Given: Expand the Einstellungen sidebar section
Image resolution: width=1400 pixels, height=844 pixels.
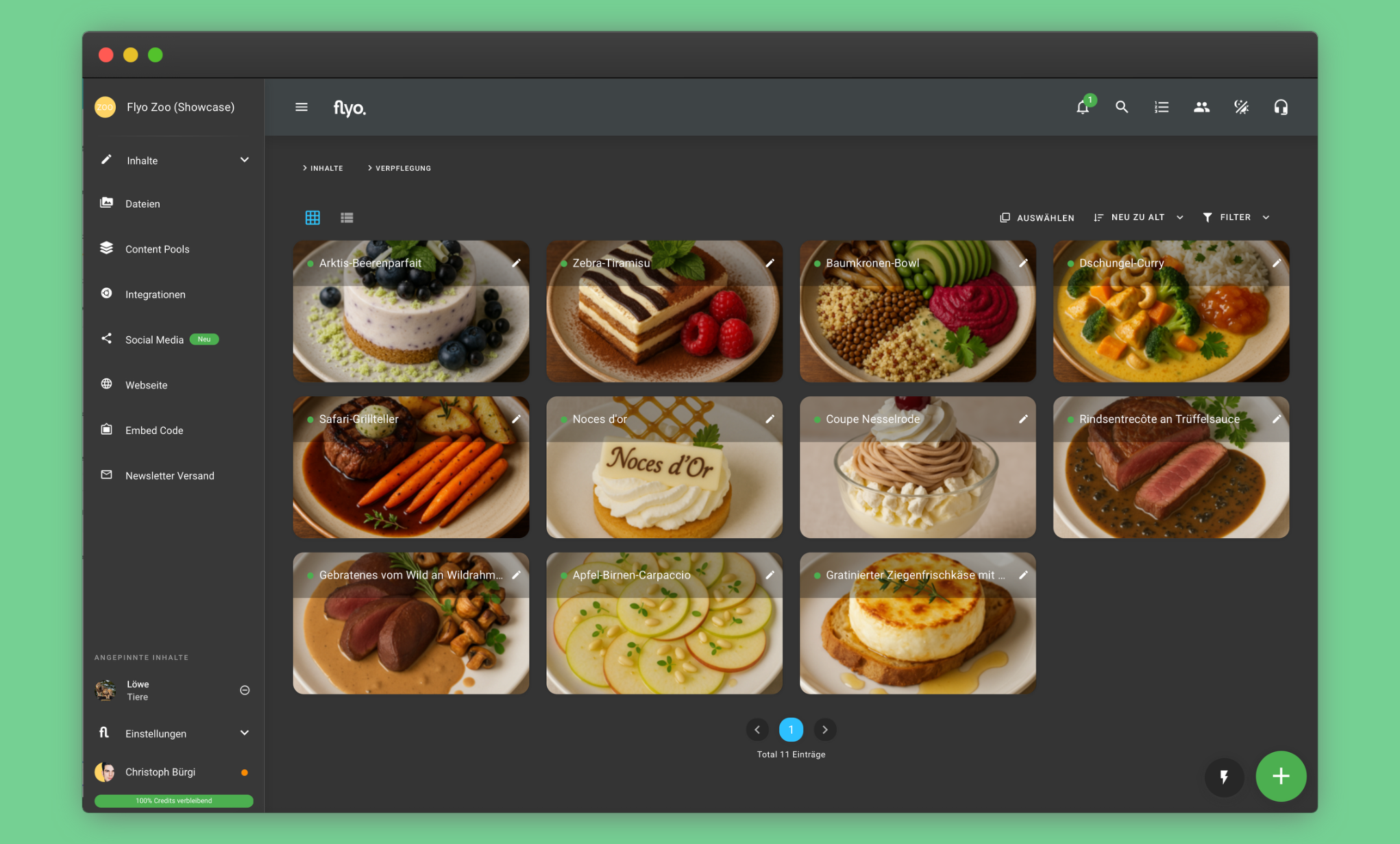Looking at the screenshot, I should [174, 734].
